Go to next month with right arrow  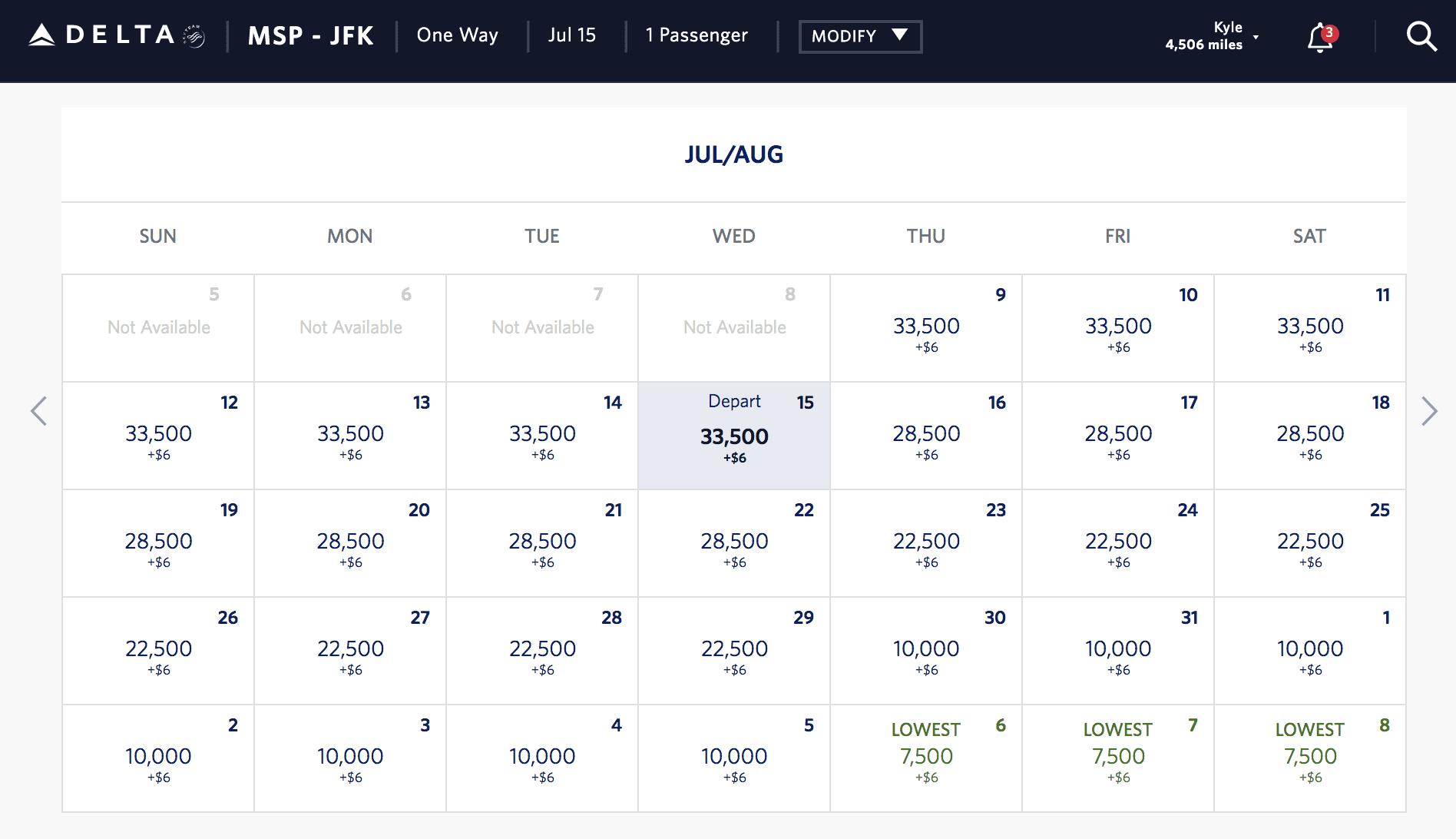coord(1430,411)
